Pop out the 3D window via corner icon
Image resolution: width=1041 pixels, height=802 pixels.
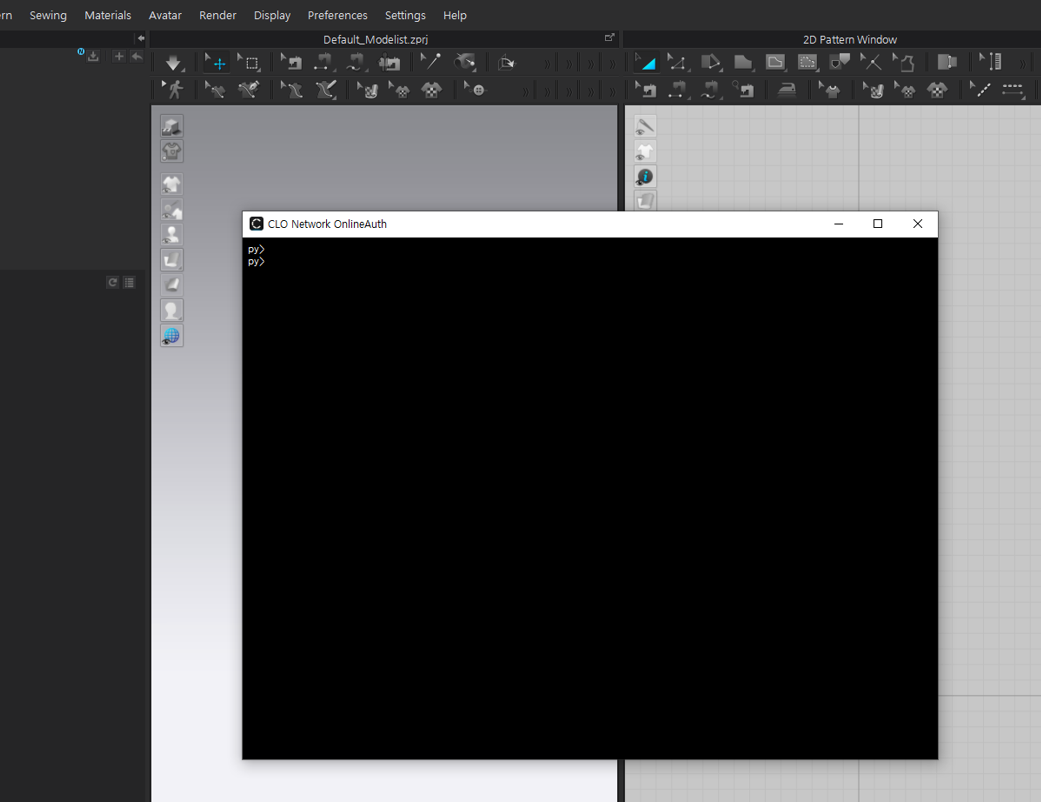609,38
